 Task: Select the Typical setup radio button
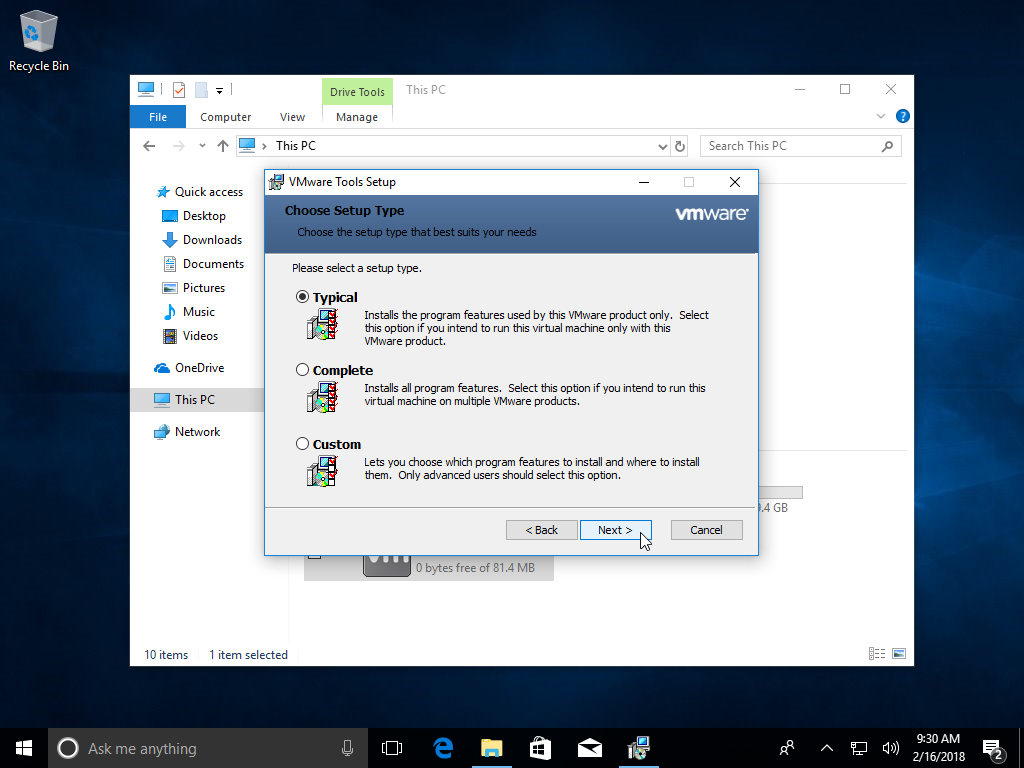tap(303, 297)
